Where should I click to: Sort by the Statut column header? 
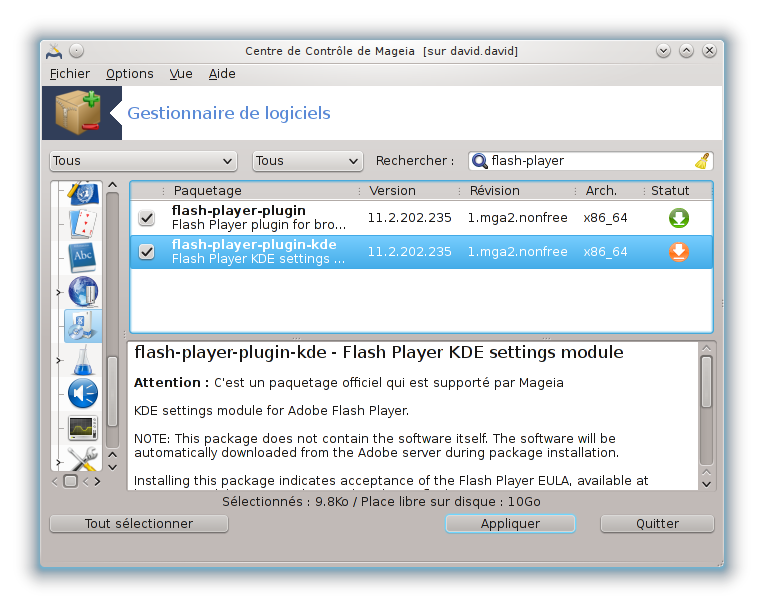pyautogui.click(x=678, y=190)
